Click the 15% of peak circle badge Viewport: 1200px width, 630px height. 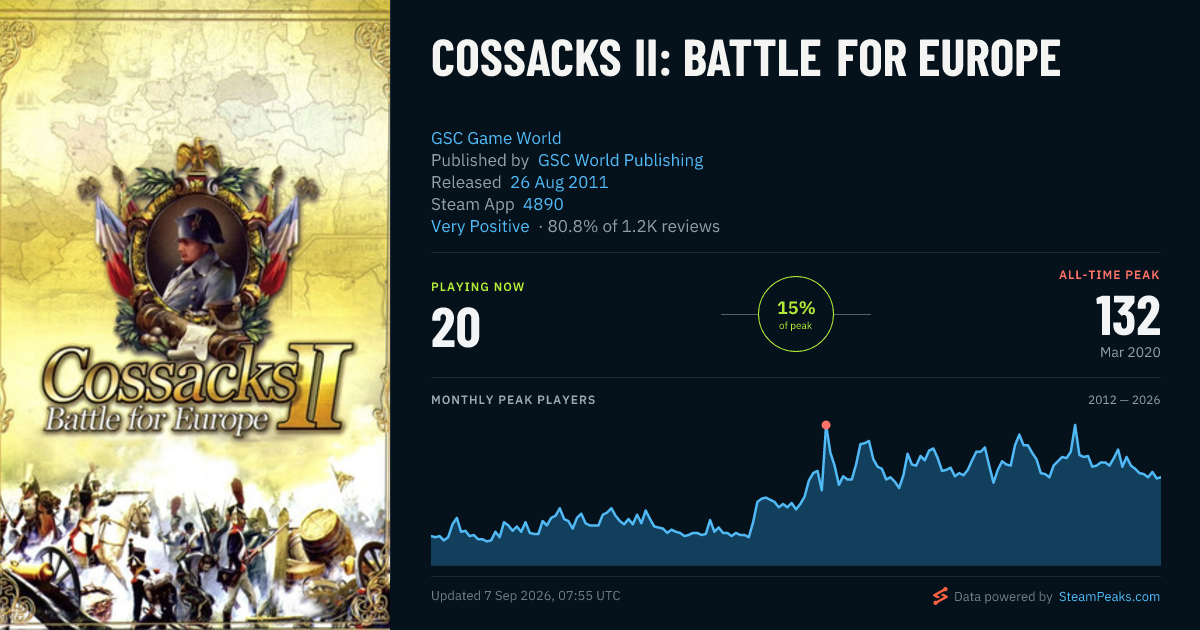(x=796, y=314)
